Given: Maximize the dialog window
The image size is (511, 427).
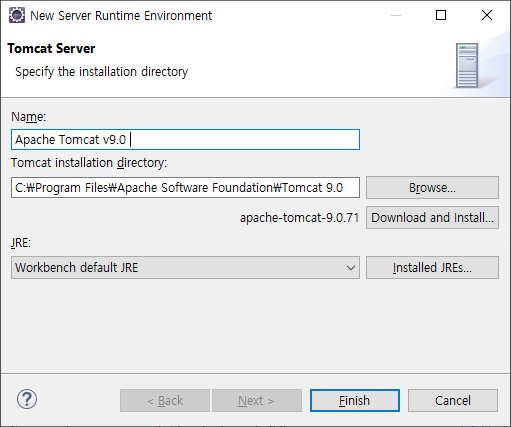Looking at the screenshot, I should pos(441,15).
